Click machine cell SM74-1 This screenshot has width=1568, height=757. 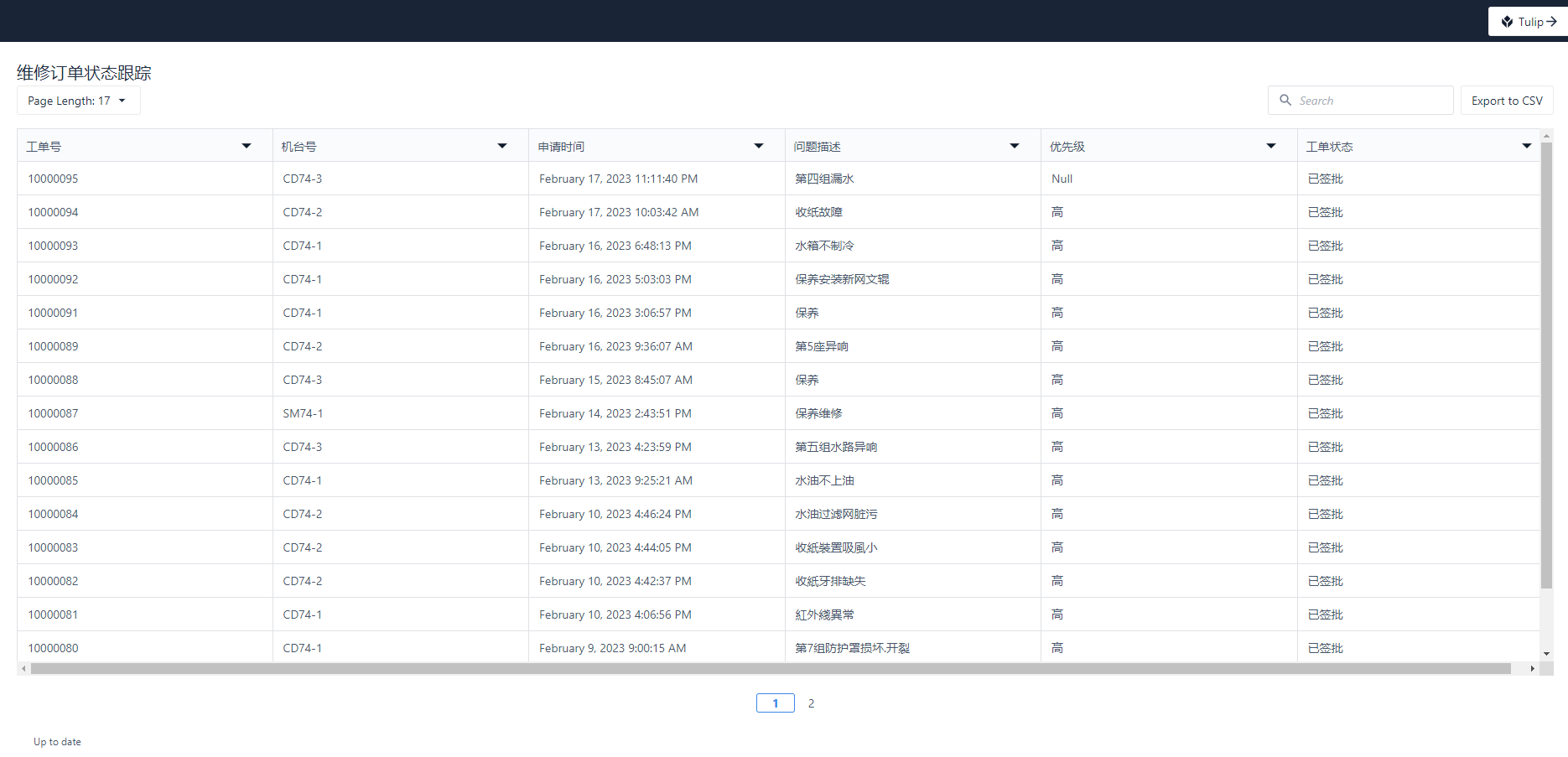(401, 413)
